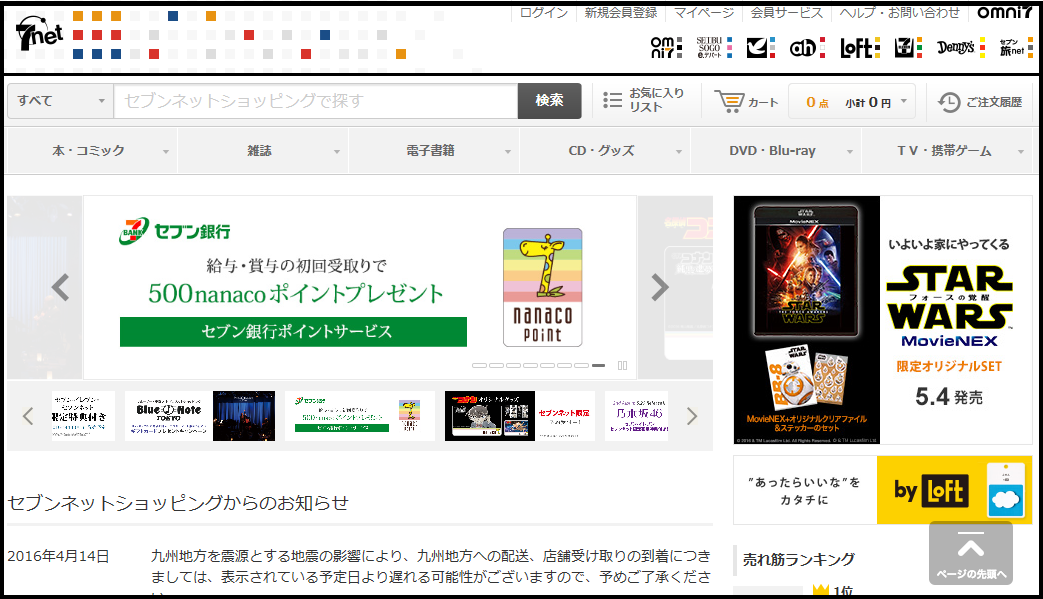Open the Conan セブンネット限定 thumbnail
1043x599 pixels.
520,416
